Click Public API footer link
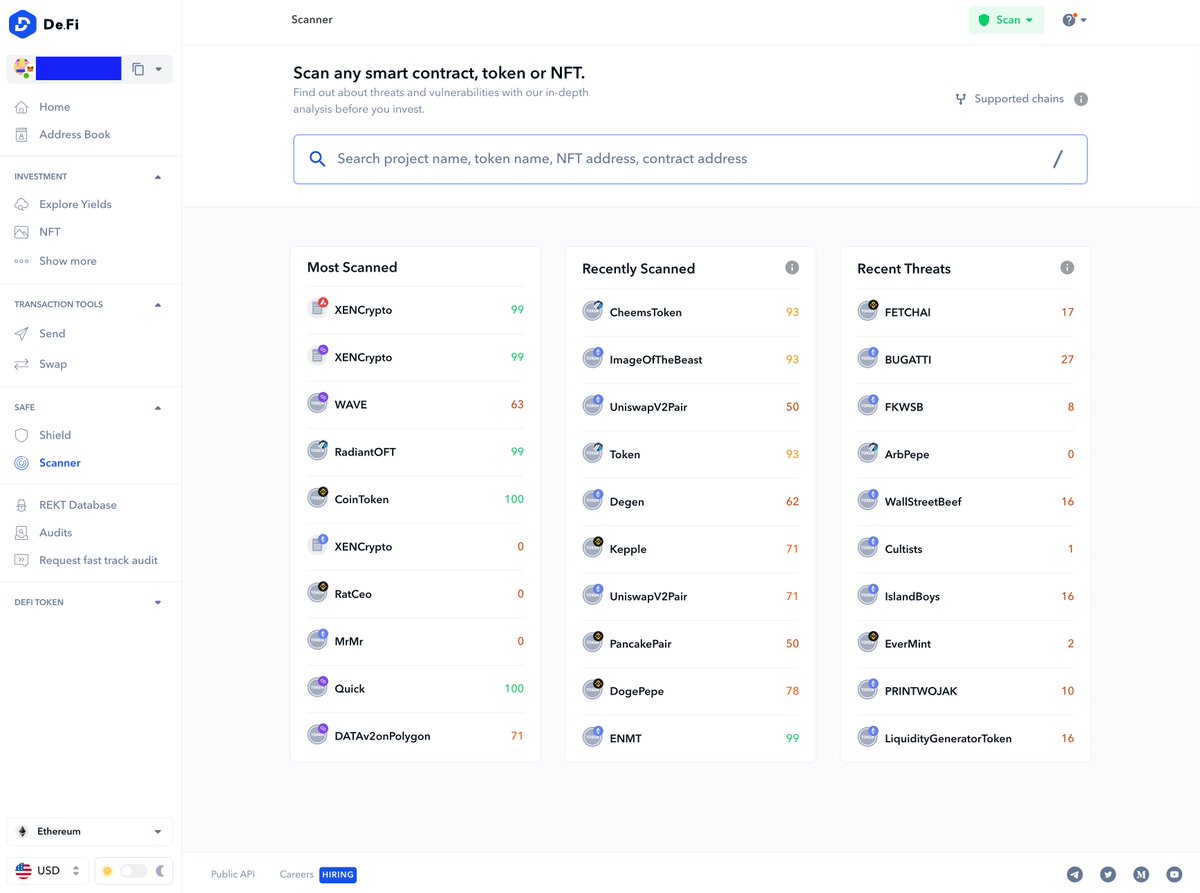 pos(233,874)
